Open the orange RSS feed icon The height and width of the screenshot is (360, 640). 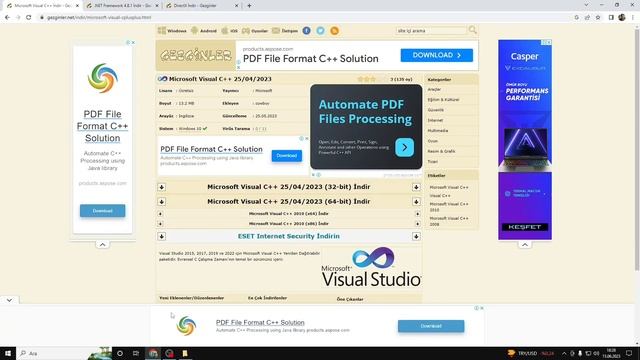coord(334,31)
